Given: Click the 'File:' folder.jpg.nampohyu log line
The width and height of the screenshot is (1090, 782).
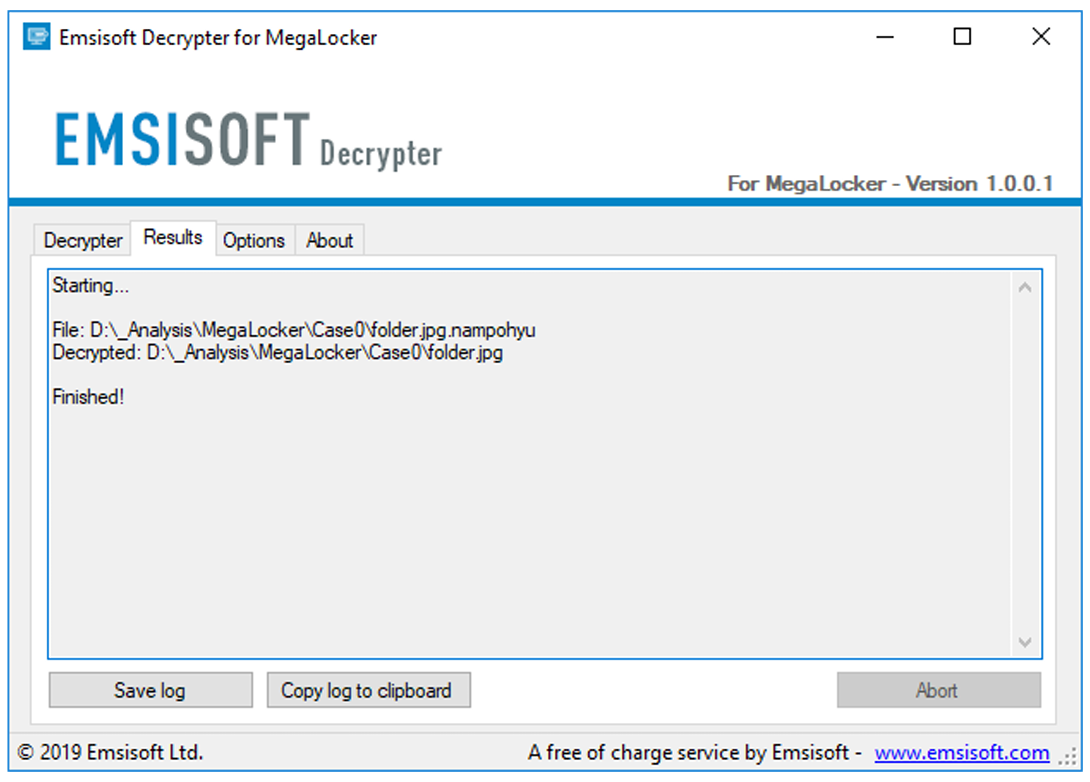Looking at the screenshot, I should [x=293, y=329].
